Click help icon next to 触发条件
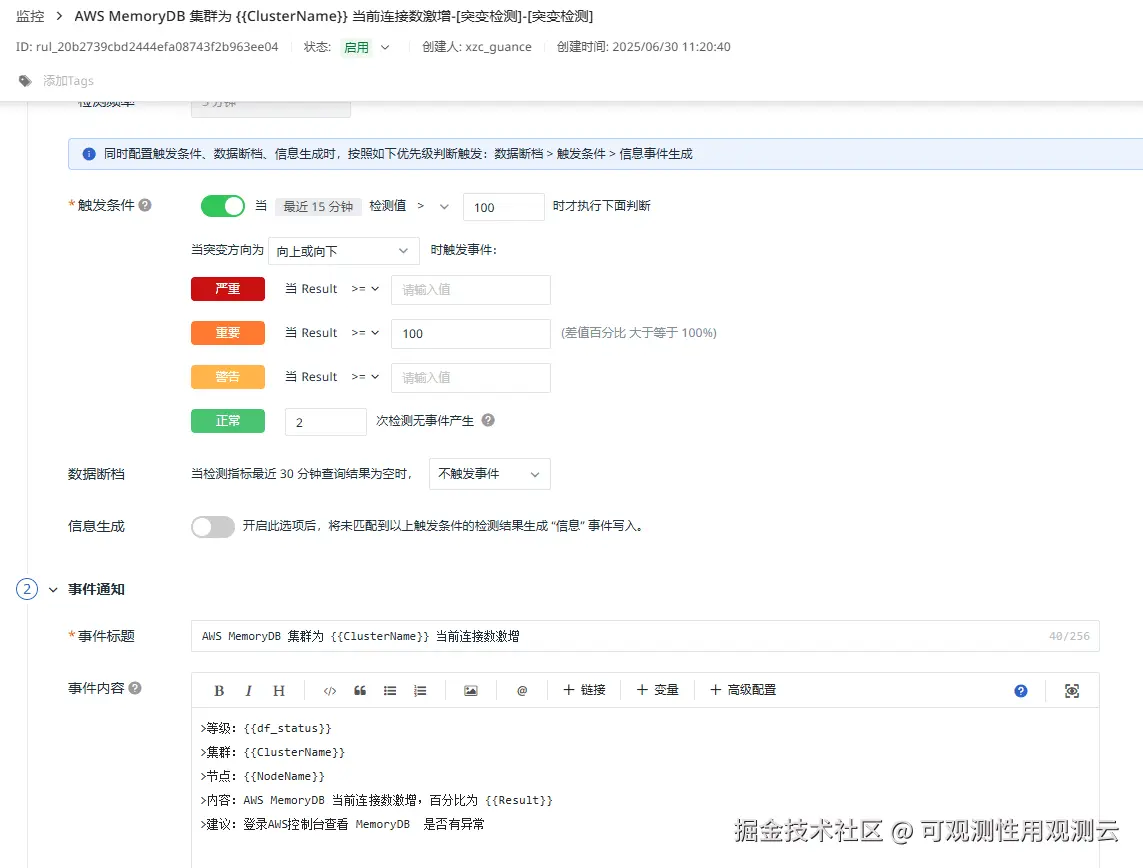 tap(145, 205)
